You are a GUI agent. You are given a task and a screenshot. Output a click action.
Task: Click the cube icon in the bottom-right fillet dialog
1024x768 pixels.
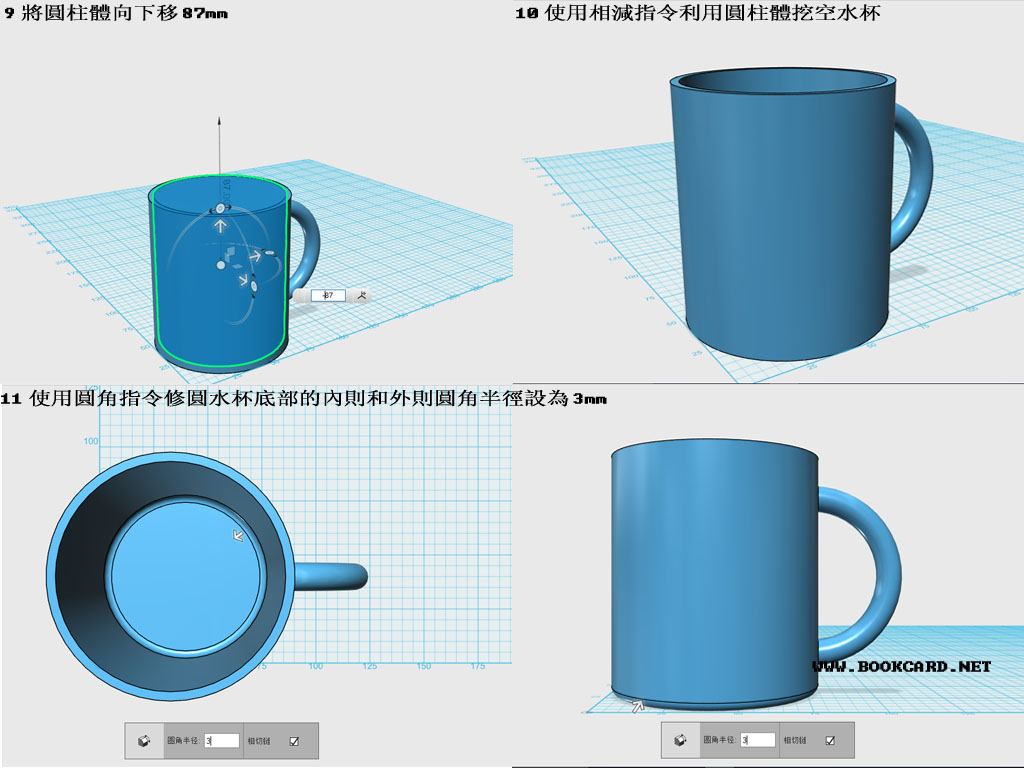678,740
